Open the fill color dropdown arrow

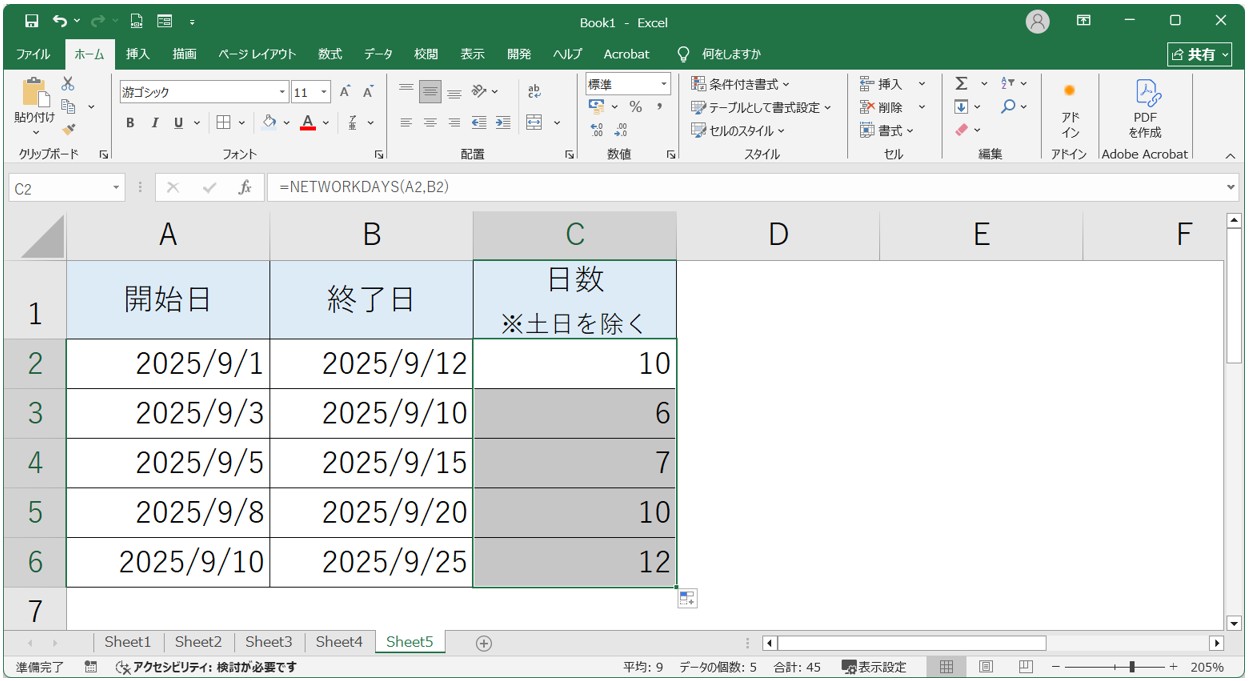pyautogui.click(x=286, y=123)
